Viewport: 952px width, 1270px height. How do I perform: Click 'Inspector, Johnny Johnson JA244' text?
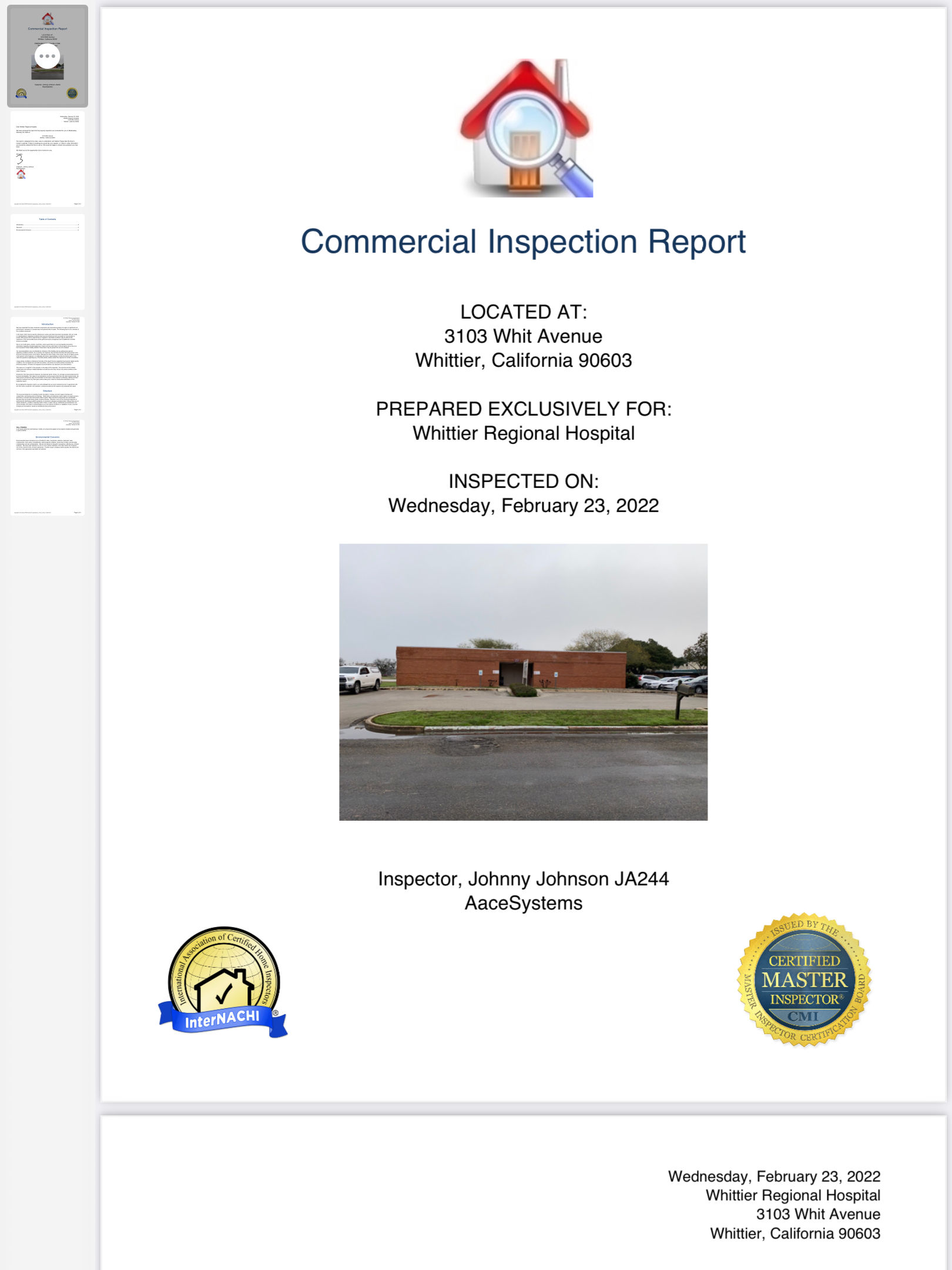tap(523, 878)
